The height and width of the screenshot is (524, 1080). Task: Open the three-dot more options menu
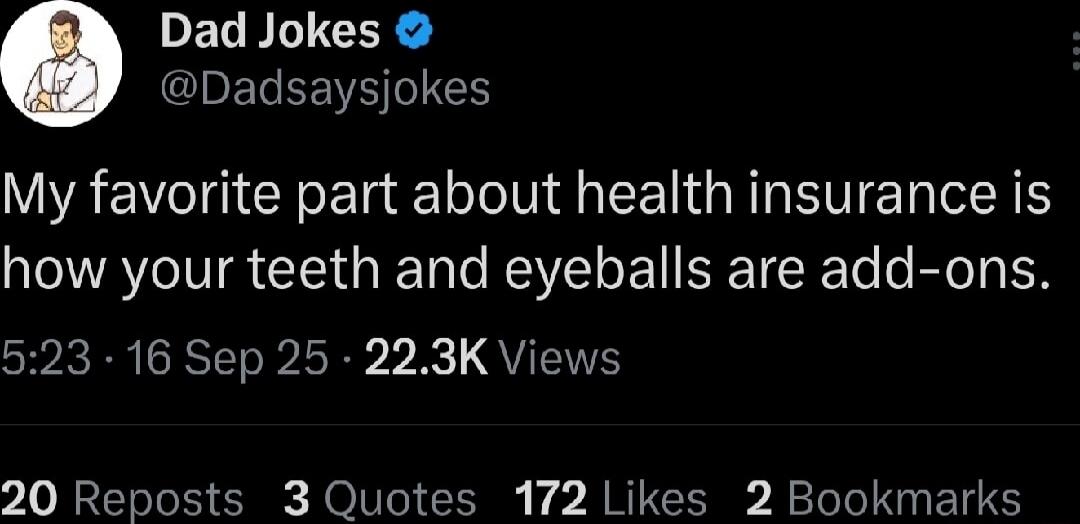(1072, 48)
